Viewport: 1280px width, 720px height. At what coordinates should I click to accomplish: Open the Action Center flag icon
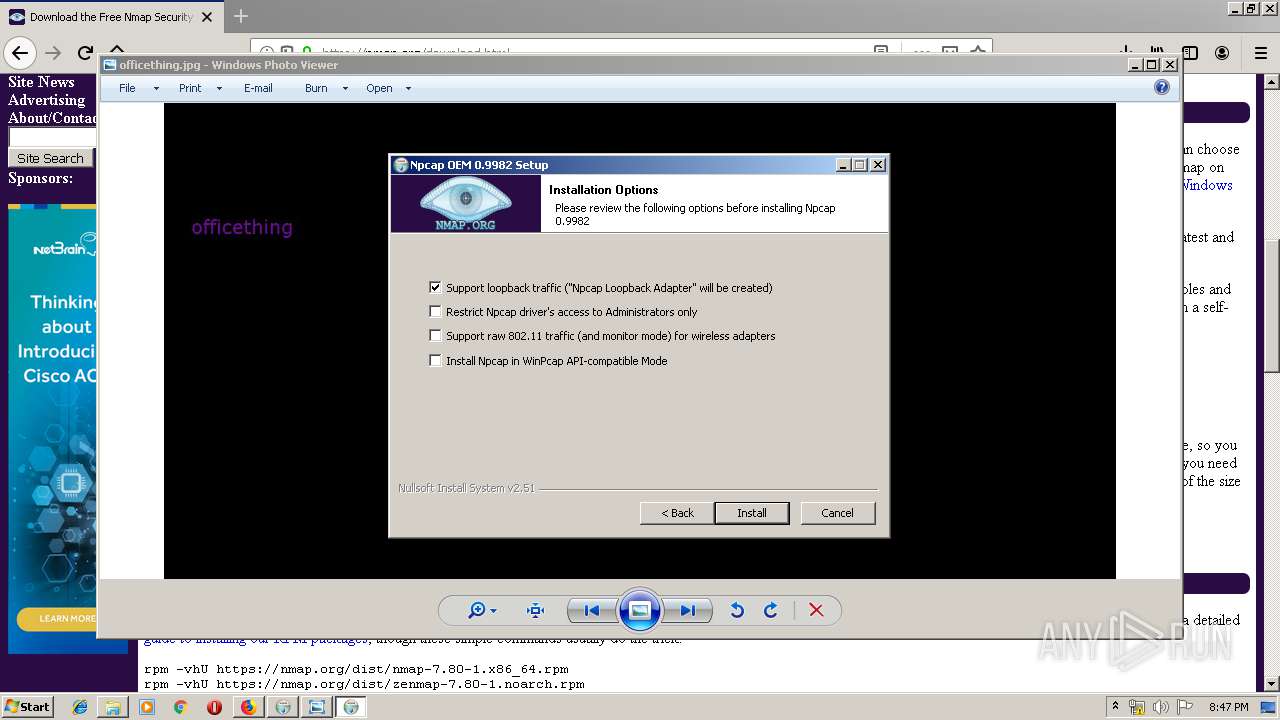click(x=1186, y=707)
